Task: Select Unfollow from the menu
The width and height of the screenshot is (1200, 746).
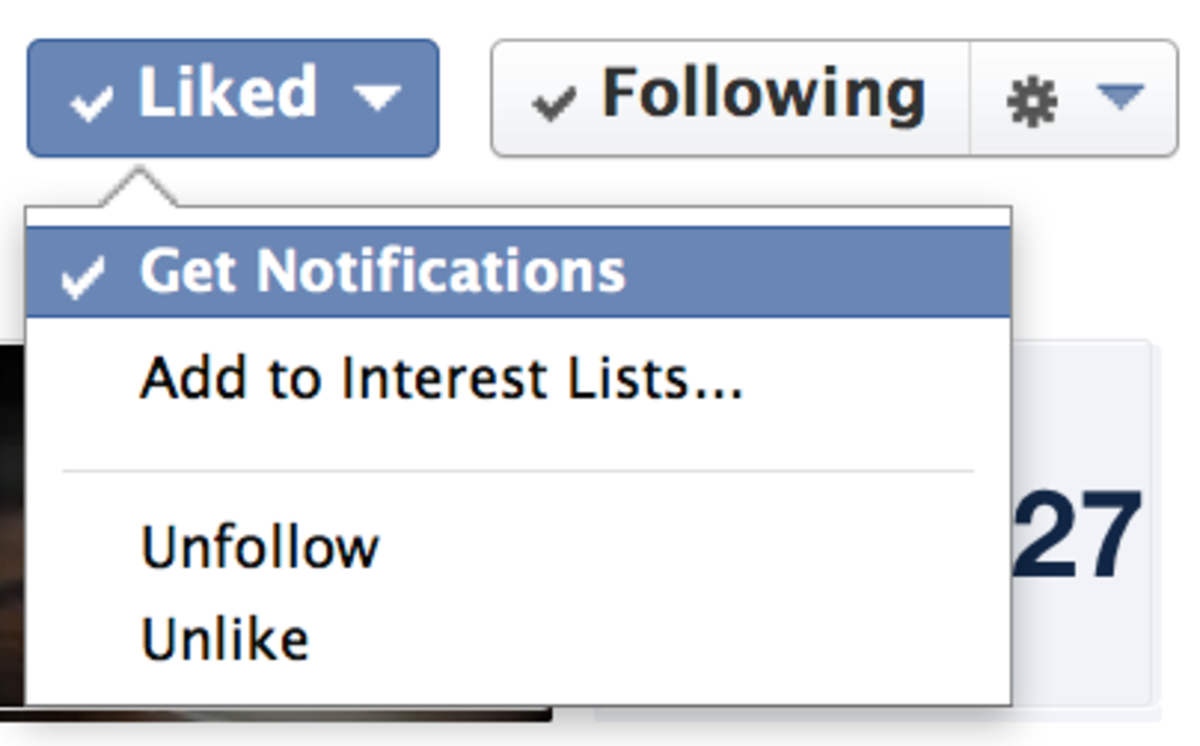Action: point(262,545)
